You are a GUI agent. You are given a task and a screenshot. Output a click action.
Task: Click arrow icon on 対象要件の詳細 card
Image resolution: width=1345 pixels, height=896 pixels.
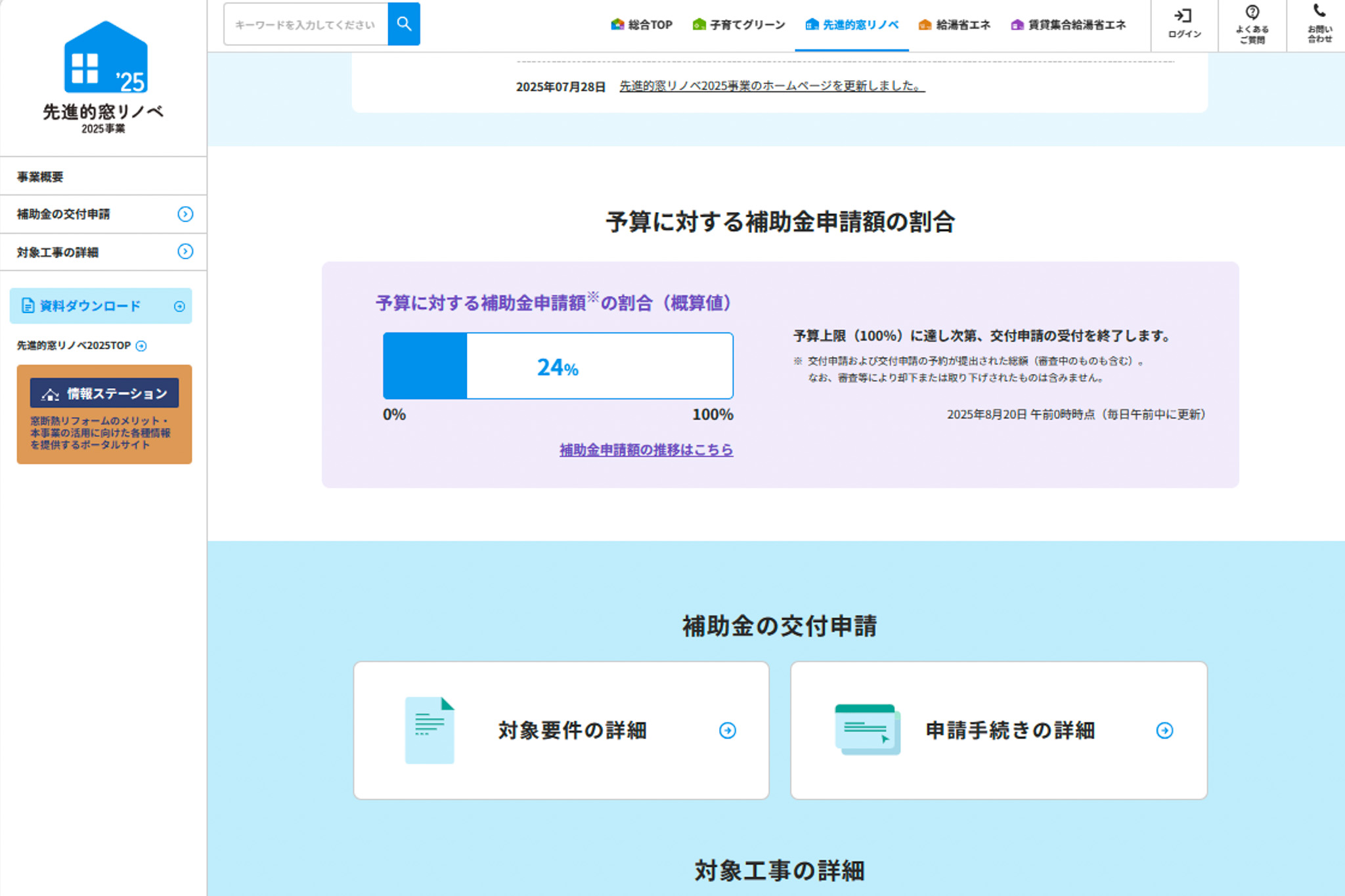(x=727, y=731)
